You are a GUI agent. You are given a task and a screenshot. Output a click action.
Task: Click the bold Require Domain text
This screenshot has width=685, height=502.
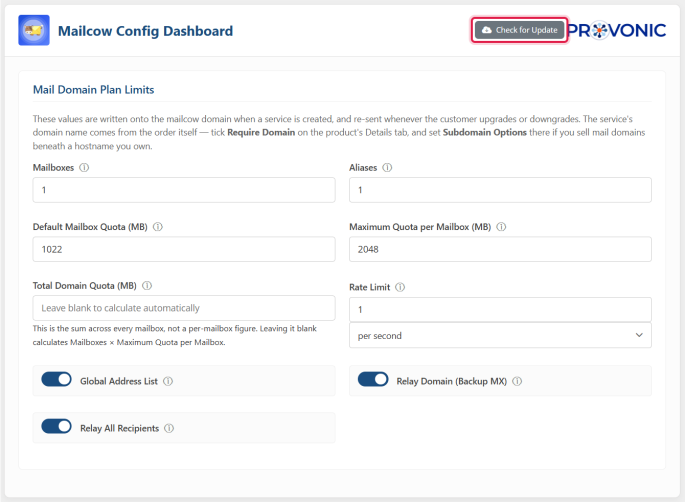coord(261,132)
